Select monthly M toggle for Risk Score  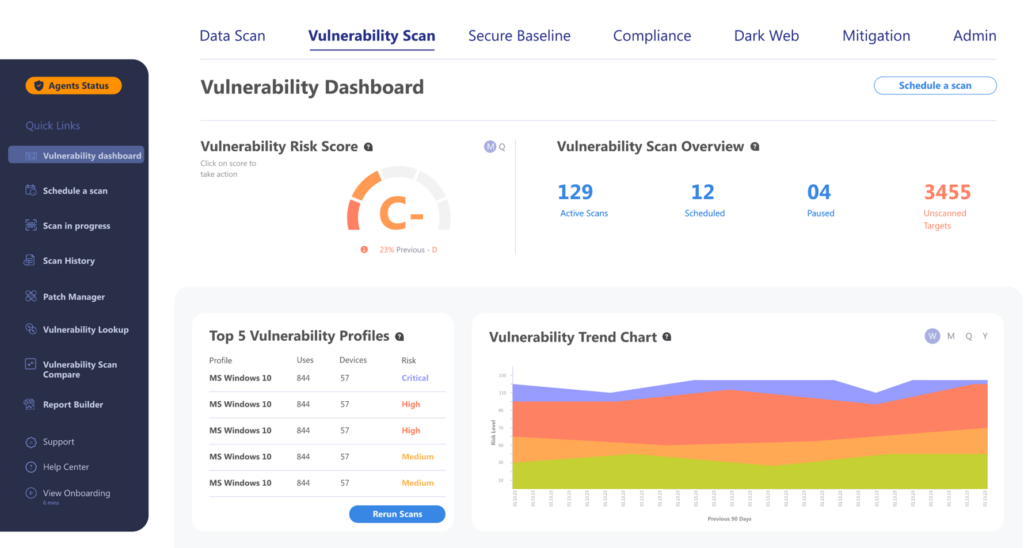490,147
